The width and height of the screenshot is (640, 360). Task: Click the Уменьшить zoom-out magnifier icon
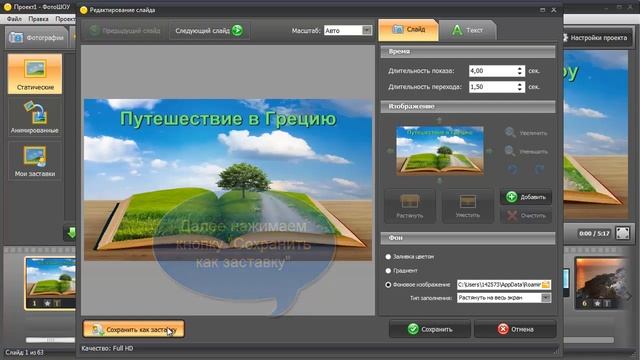point(510,151)
